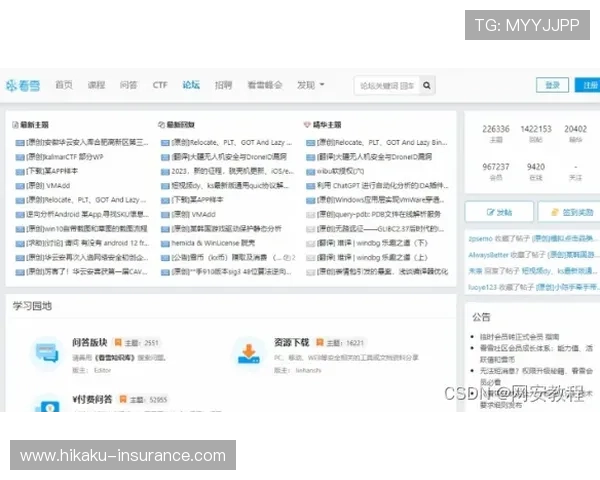The width and height of the screenshot is (600, 480).
Task: Open the 问答版块 forum section title
Action: click(90, 342)
